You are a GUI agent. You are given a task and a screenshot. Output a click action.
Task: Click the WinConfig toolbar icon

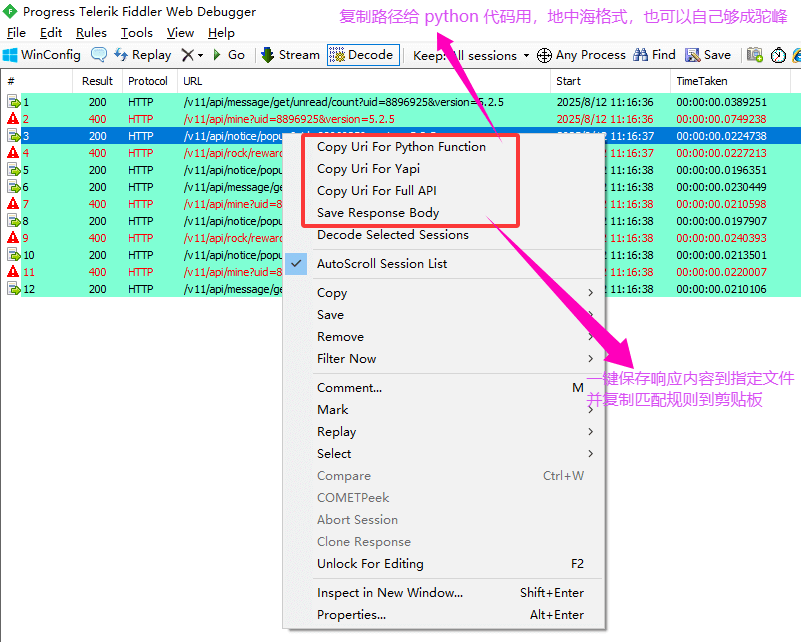[10, 55]
